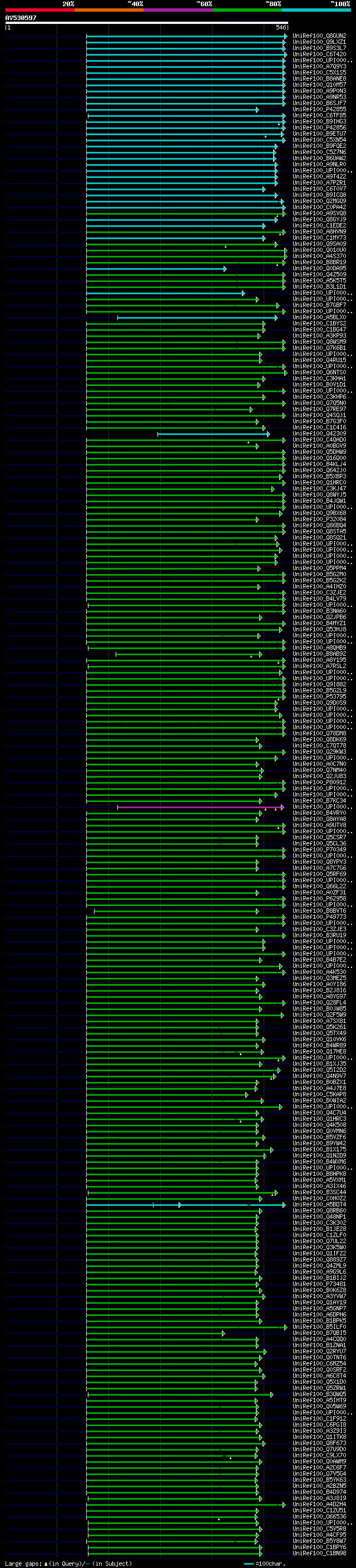This screenshot has width=356, height=1568.
Task: Click hit label UniRef100_Q42309
Action: [x=319, y=434]
